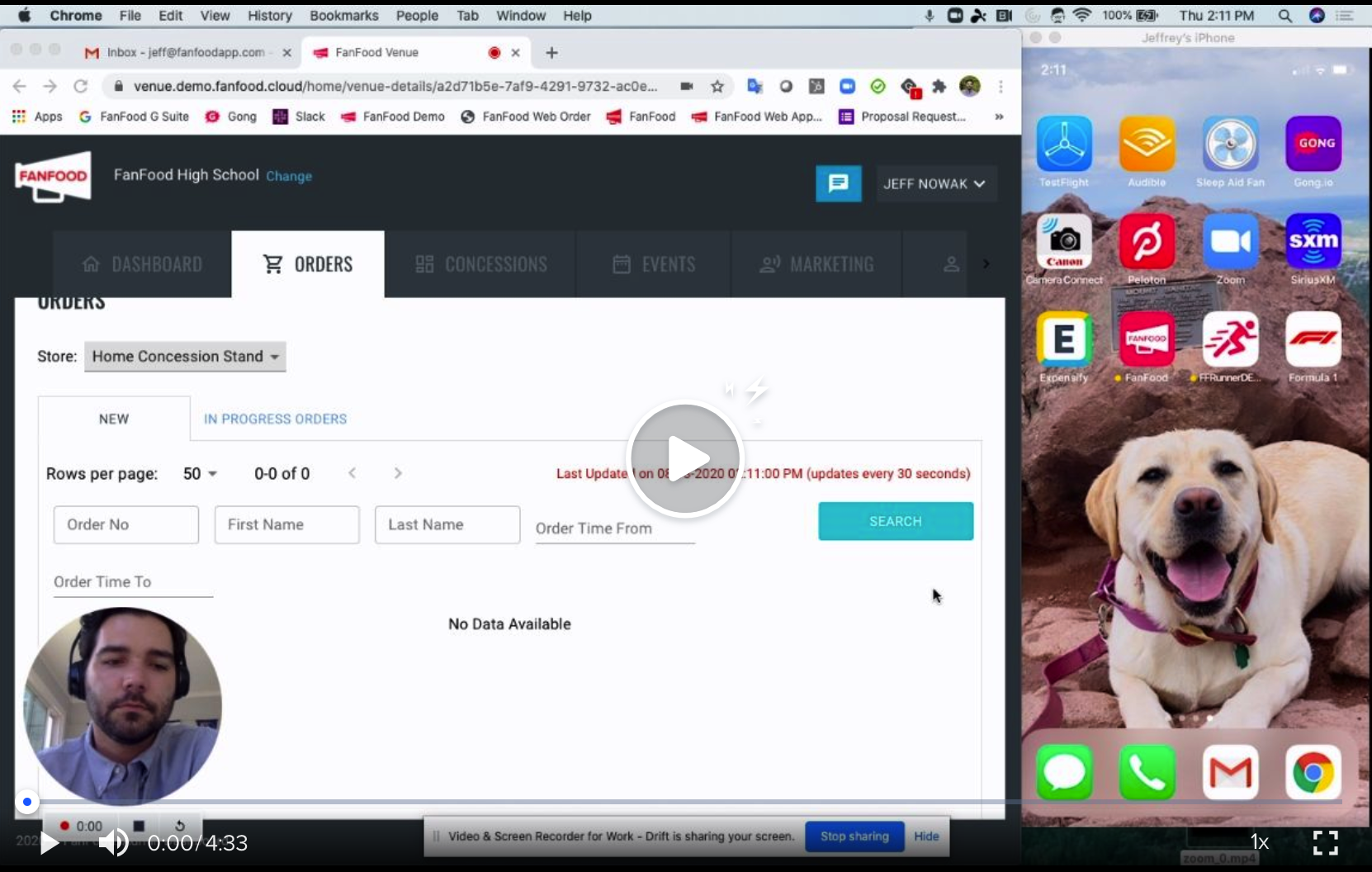Tap Gmail app in iPhone dock
1372x872 pixels.
[1230, 772]
